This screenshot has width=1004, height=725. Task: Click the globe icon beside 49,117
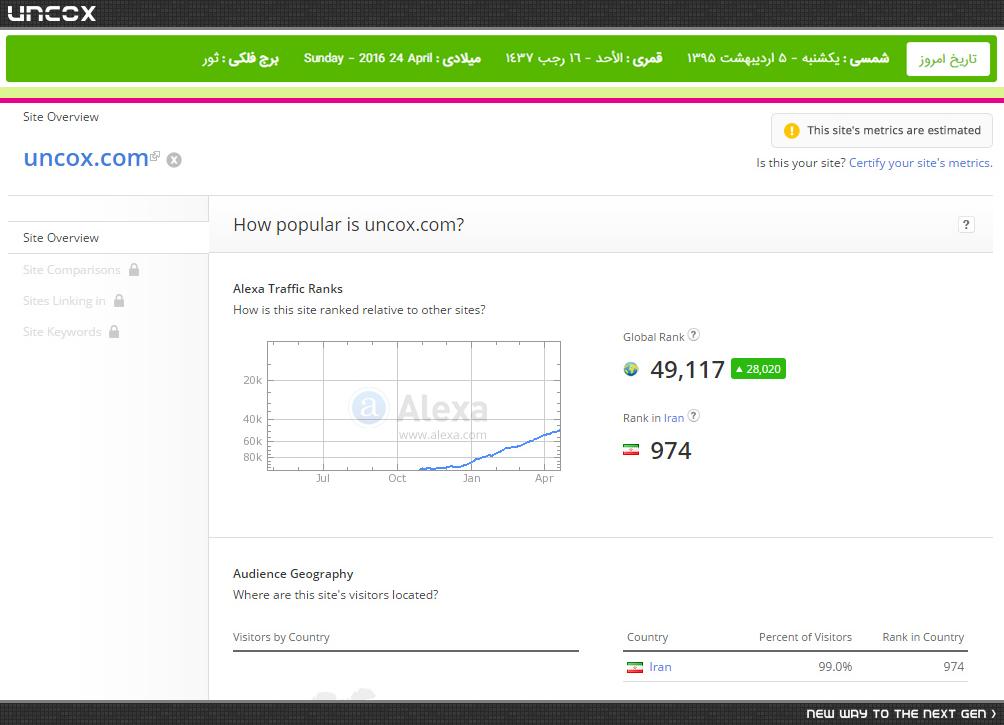pos(631,370)
